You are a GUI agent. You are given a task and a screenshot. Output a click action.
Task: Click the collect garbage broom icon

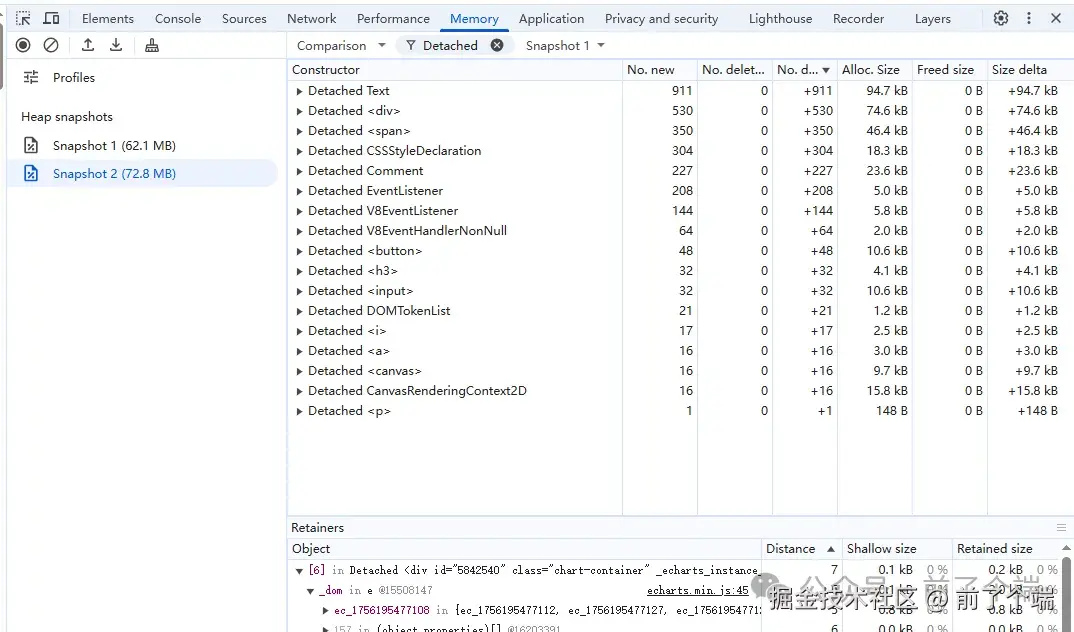pyautogui.click(x=152, y=45)
